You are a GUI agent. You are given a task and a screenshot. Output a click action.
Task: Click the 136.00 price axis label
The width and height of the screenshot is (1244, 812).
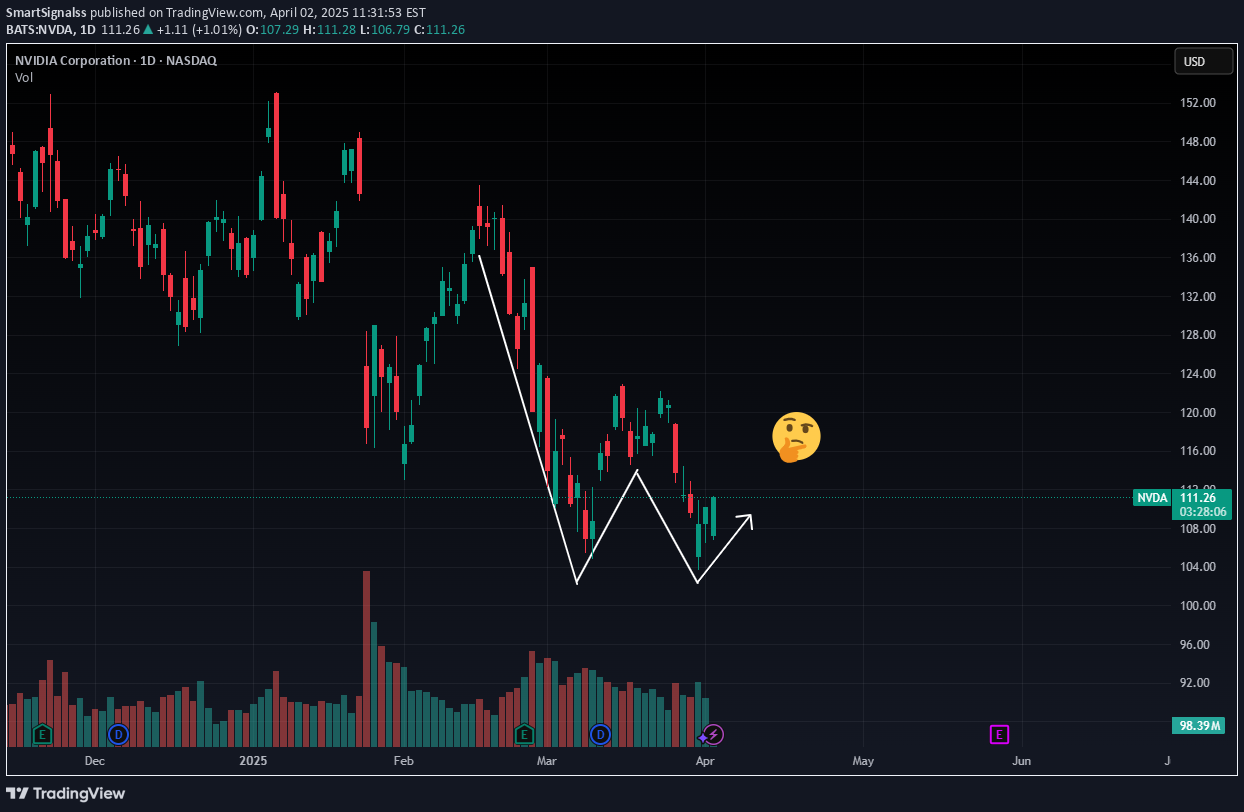[x=1197, y=258]
